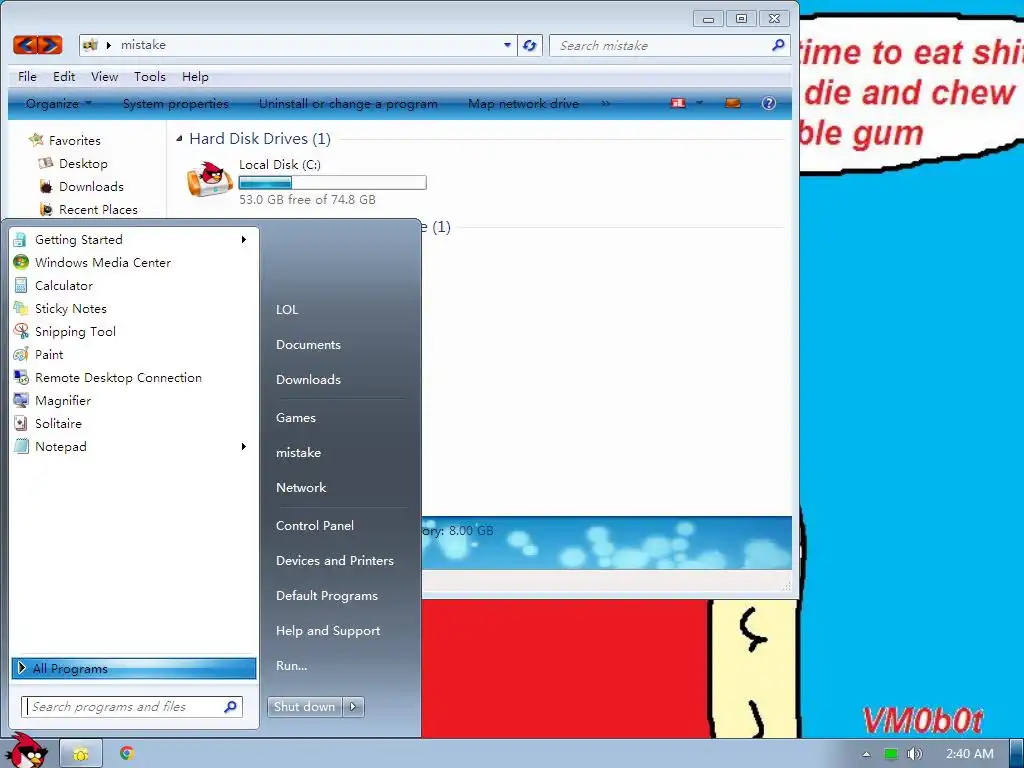The height and width of the screenshot is (768, 1024).
Task: Click the search magnifier in Explorer
Action: pyautogui.click(x=778, y=45)
